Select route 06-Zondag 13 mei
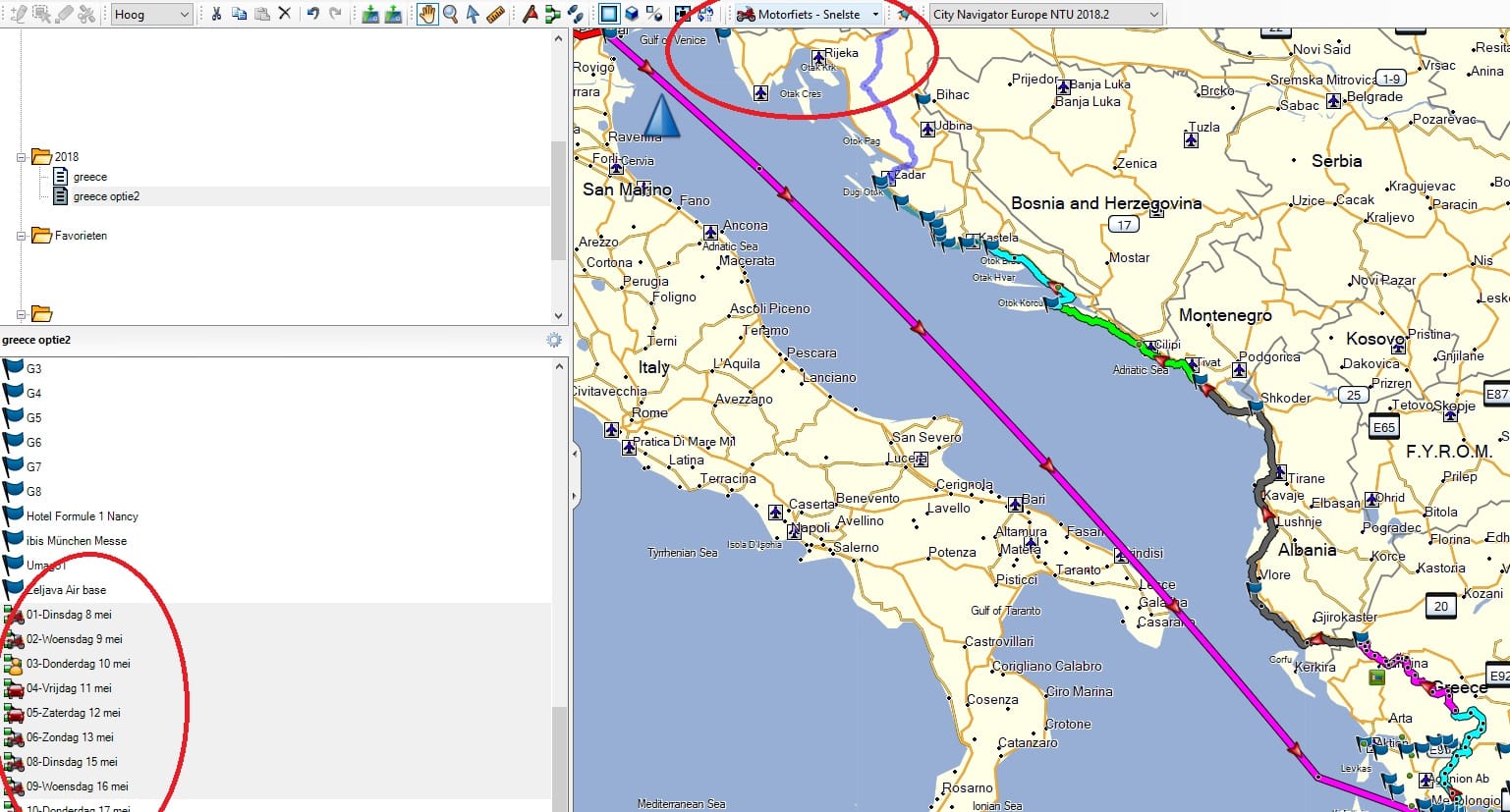The image size is (1510, 812). point(275,737)
